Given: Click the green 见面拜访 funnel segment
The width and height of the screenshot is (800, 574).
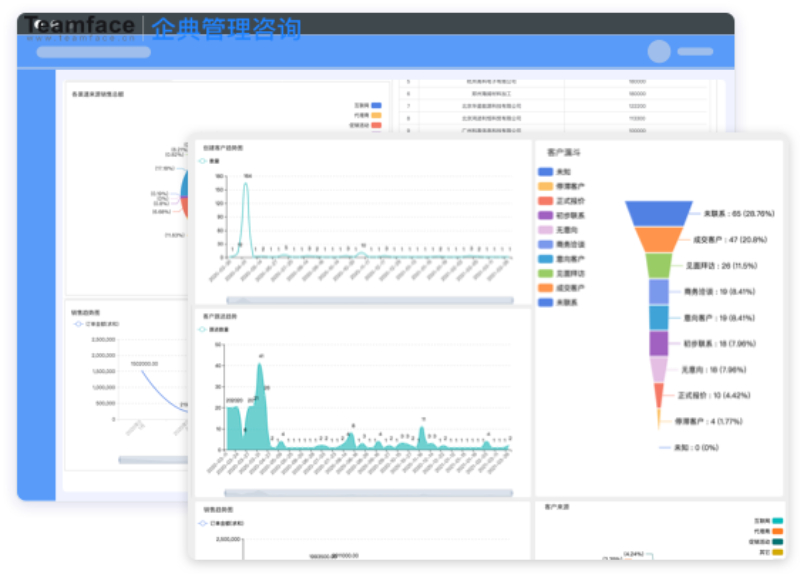Looking at the screenshot, I should [659, 266].
